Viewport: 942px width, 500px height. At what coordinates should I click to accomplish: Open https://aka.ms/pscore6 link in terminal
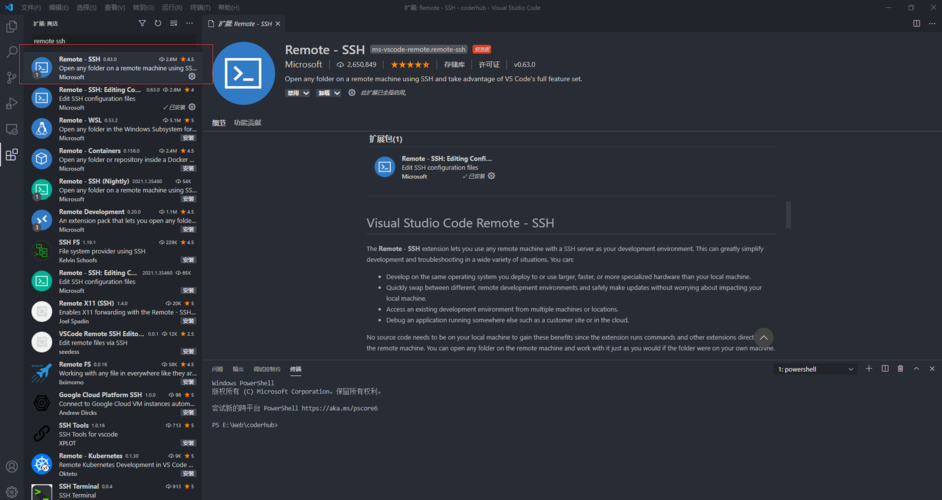(339, 408)
